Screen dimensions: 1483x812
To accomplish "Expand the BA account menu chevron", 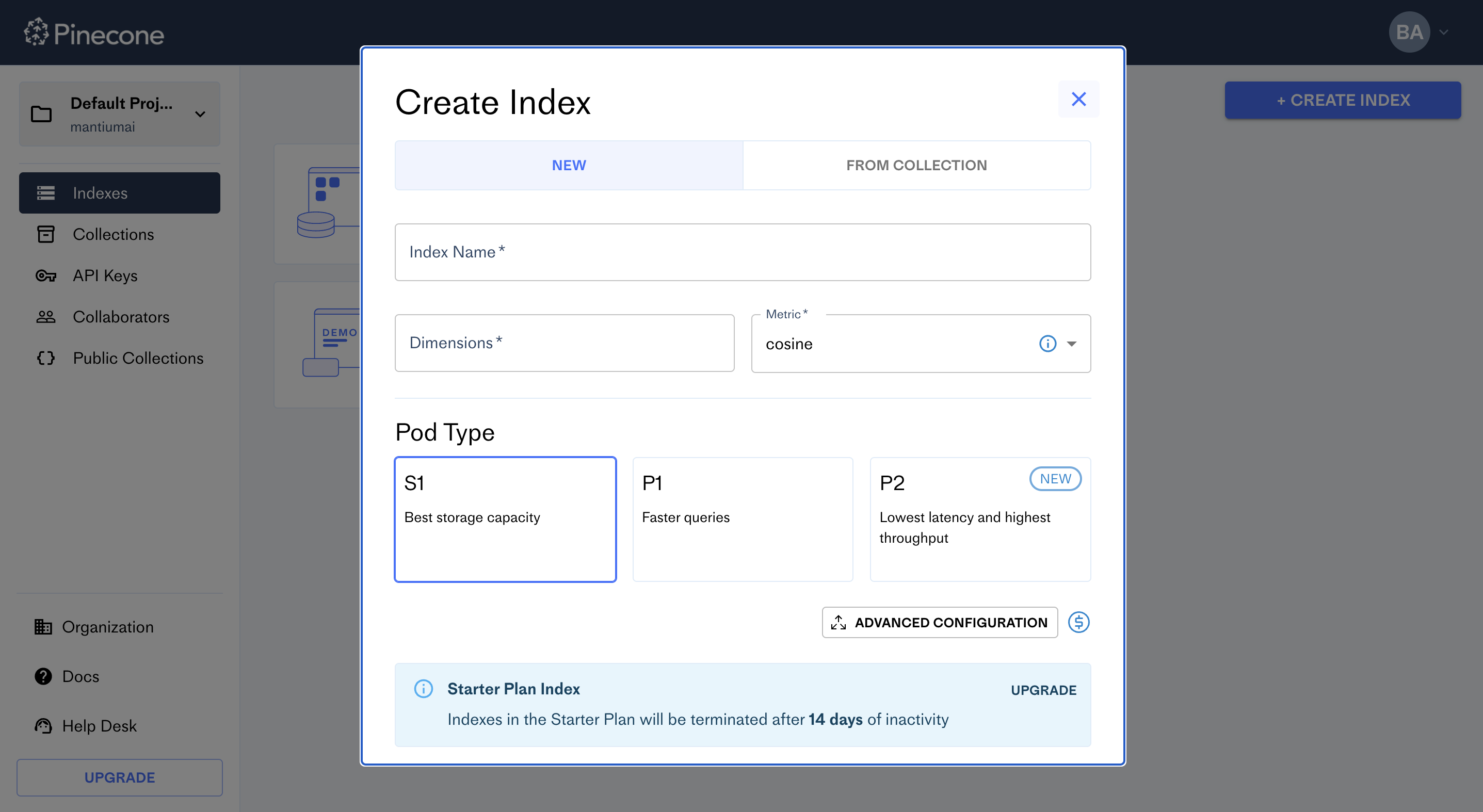I will point(1443,32).
